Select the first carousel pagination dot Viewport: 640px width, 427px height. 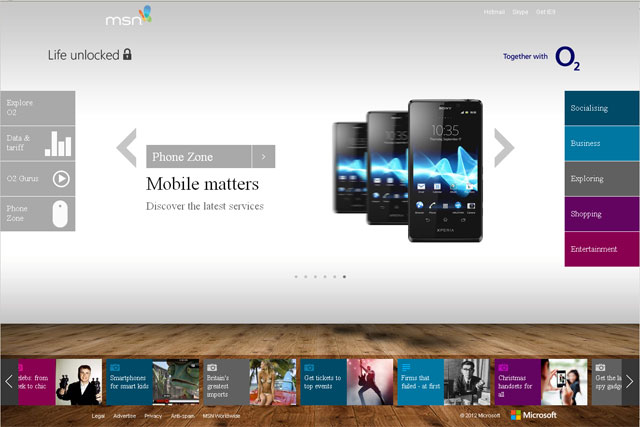[x=296, y=277]
